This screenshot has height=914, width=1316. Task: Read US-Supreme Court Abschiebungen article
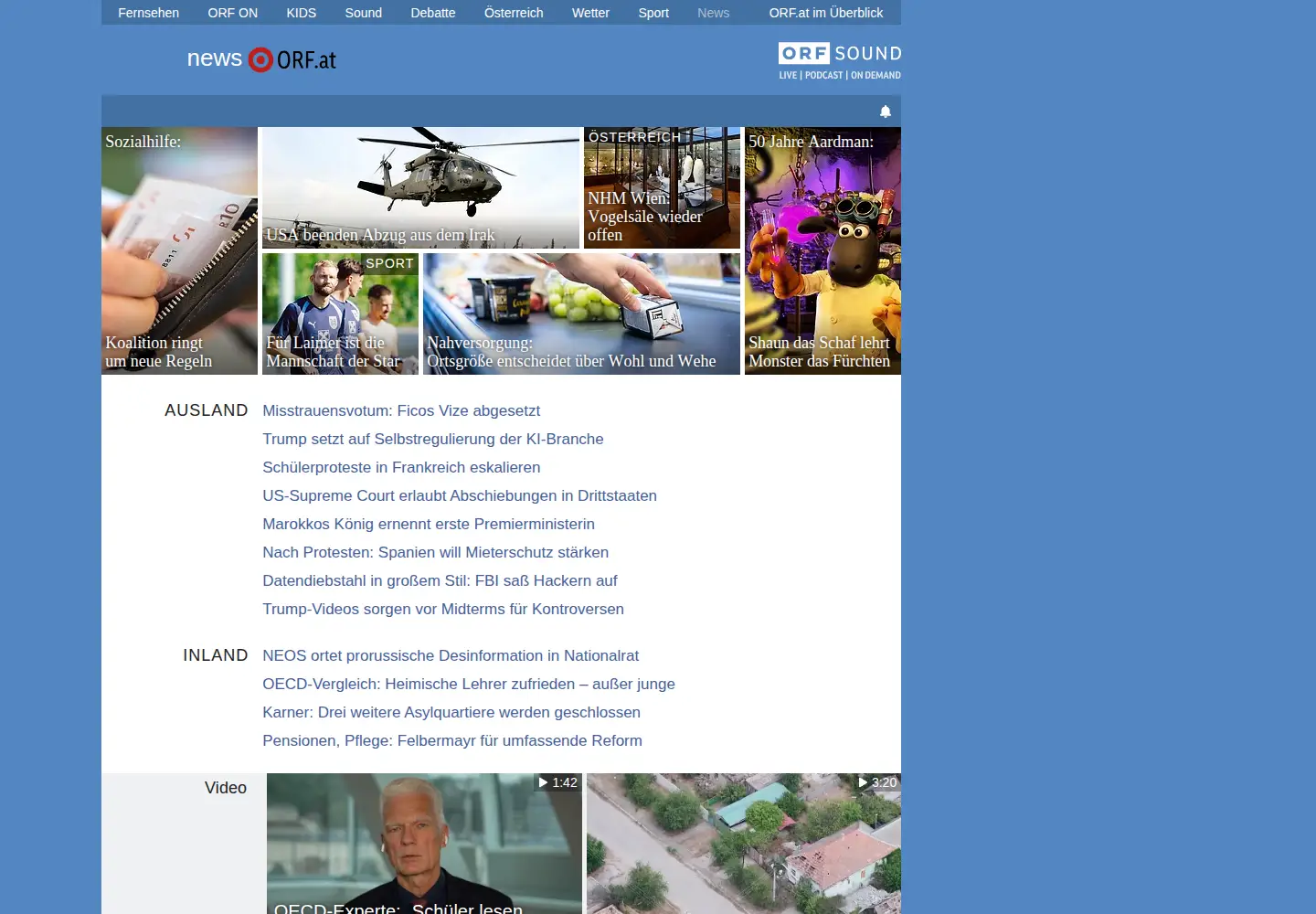[460, 495]
